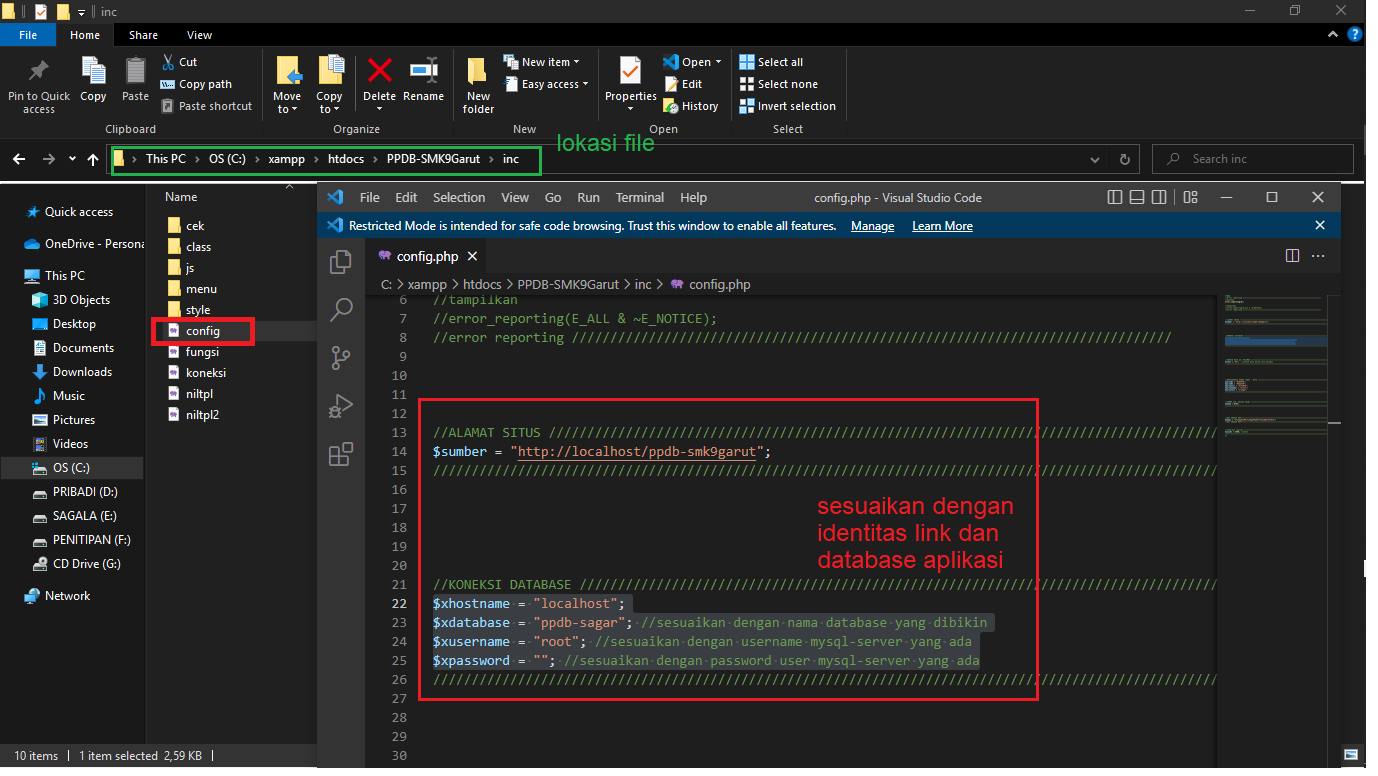Viewport: 1378px width, 776px height.
Task: Go back in File Explorer navigation
Action: coord(19,159)
